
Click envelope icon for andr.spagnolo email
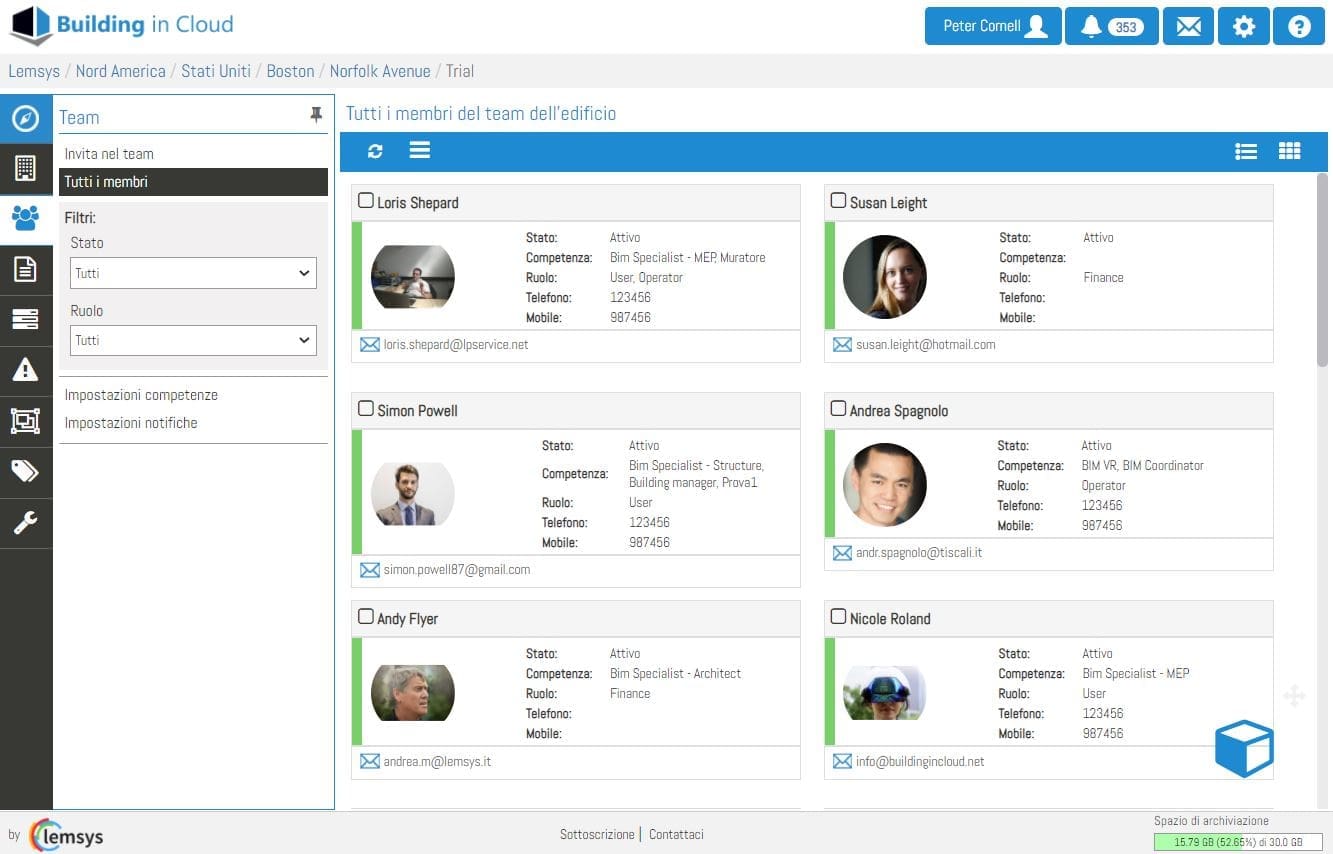click(x=842, y=552)
